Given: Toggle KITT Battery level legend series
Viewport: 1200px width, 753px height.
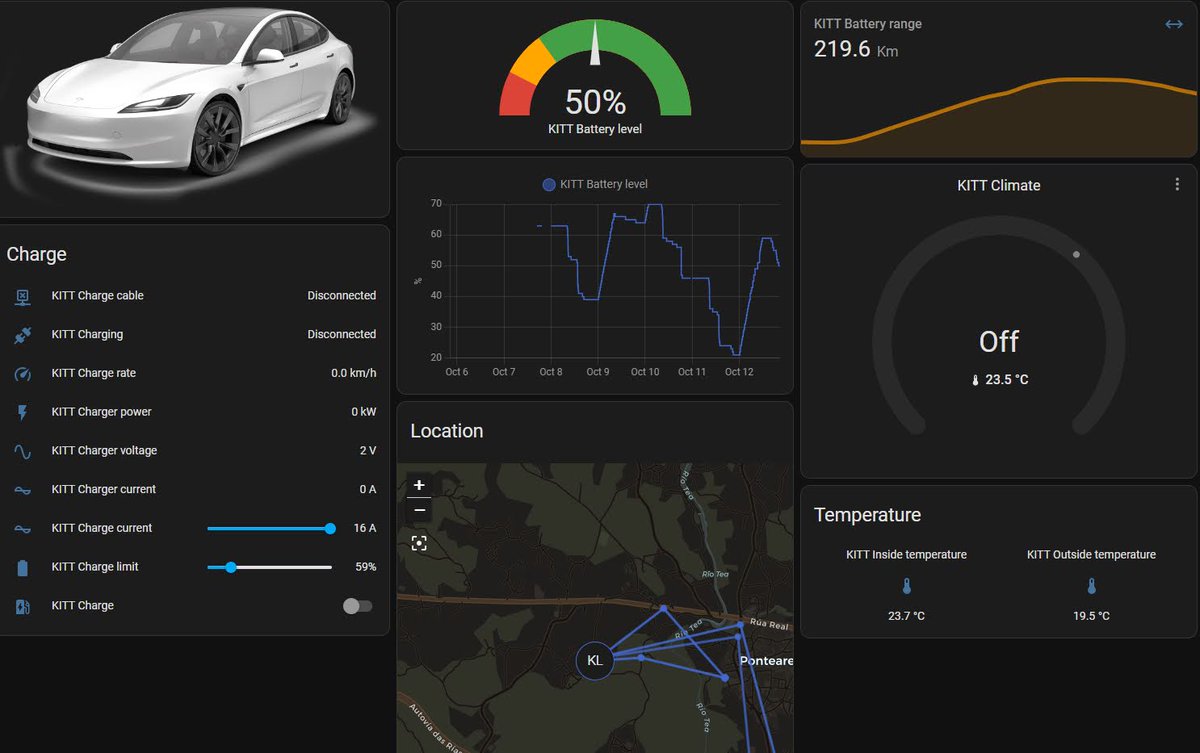Looking at the screenshot, I should (595, 184).
